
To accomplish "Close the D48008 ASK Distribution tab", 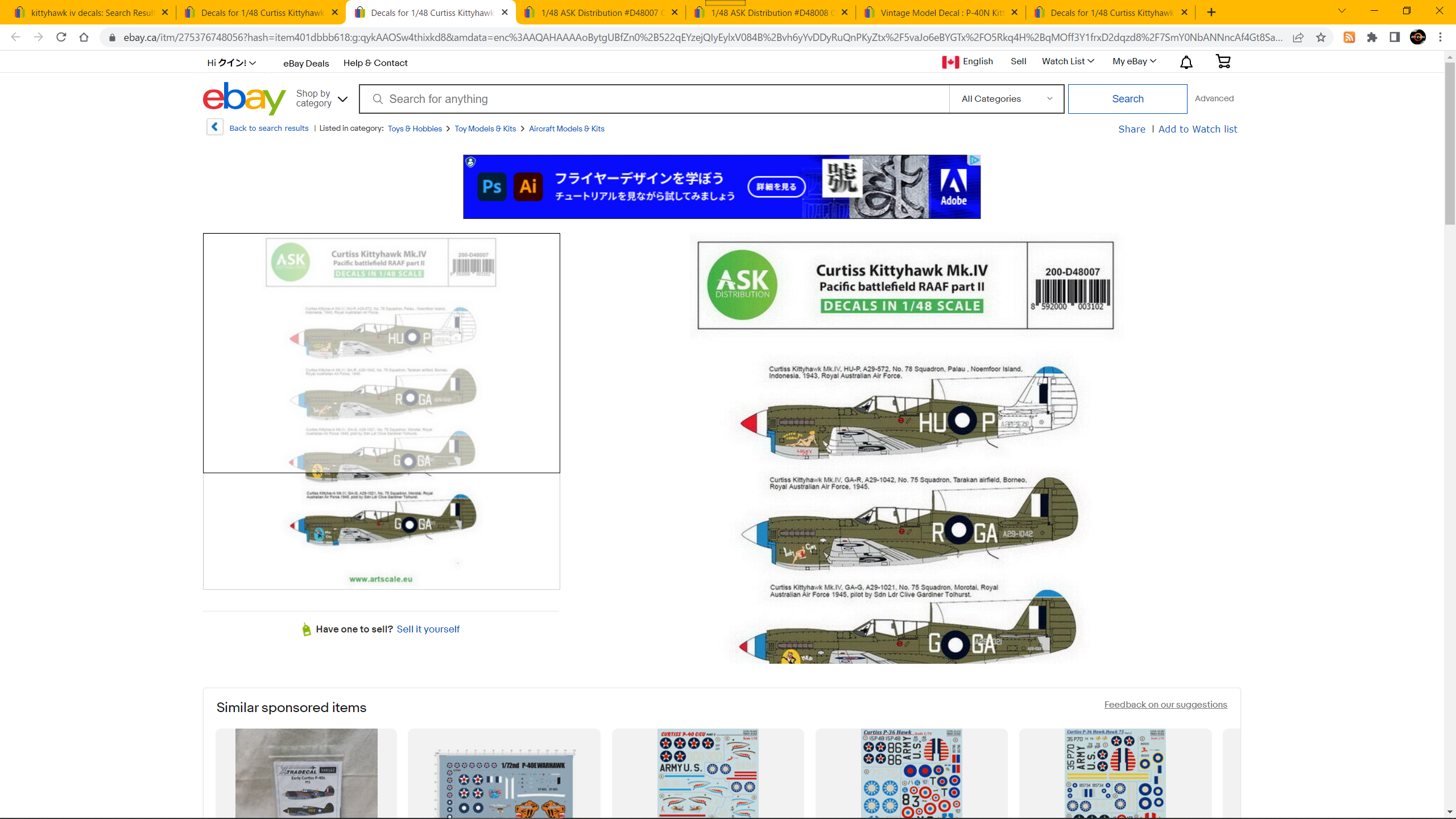I will tap(845, 12).
